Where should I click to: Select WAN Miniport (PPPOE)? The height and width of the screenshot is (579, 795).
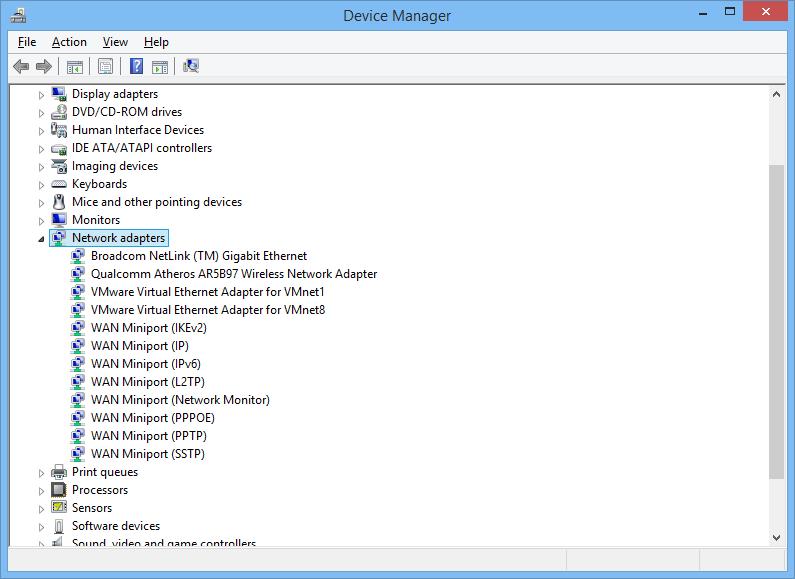153,418
